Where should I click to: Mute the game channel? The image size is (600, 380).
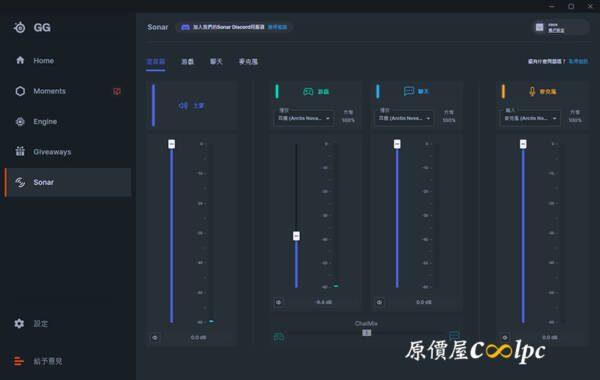(279, 302)
